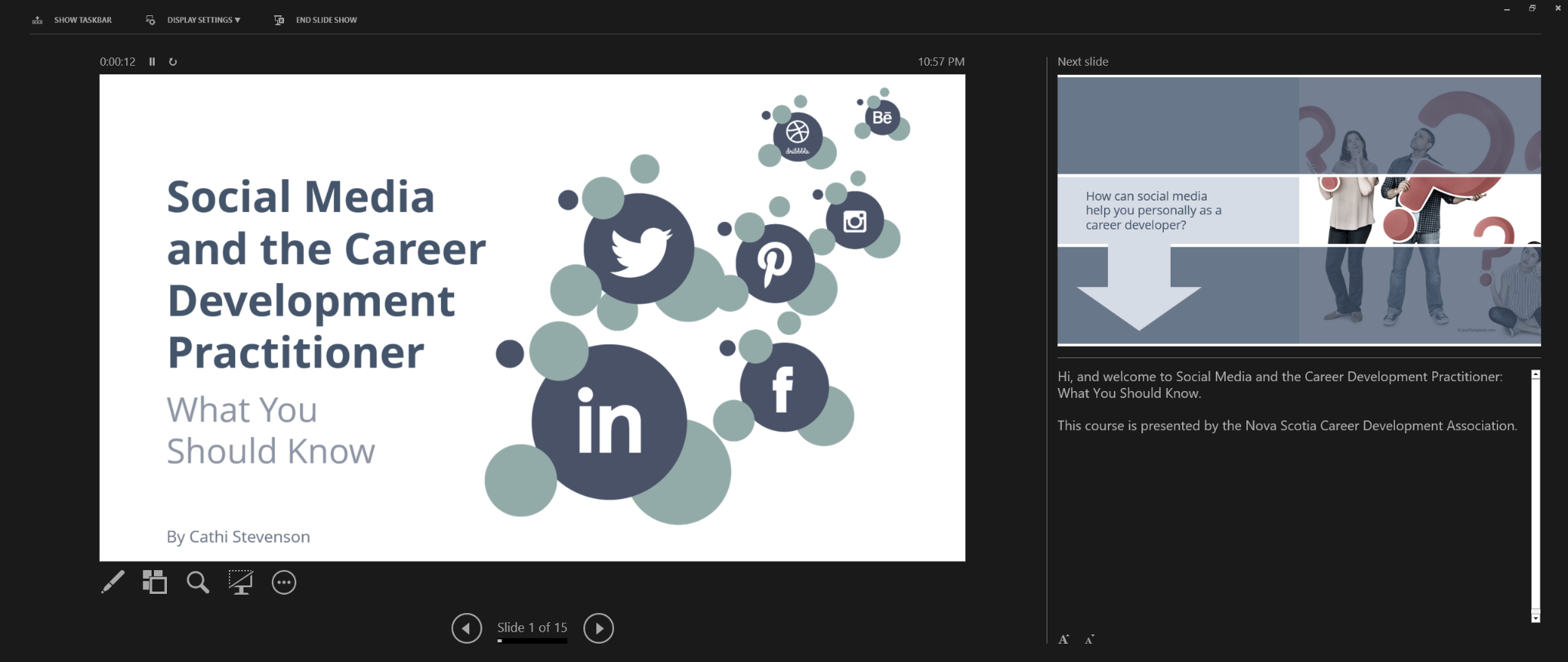Select the Zoom into slide magnifier

pos(198,582)
